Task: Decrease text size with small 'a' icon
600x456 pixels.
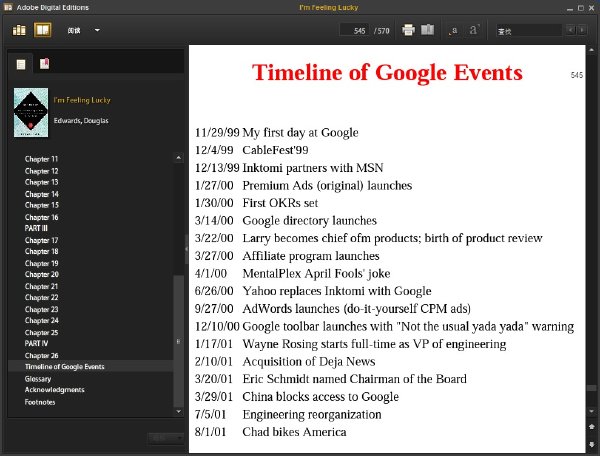Action: (x=453, y=31)
